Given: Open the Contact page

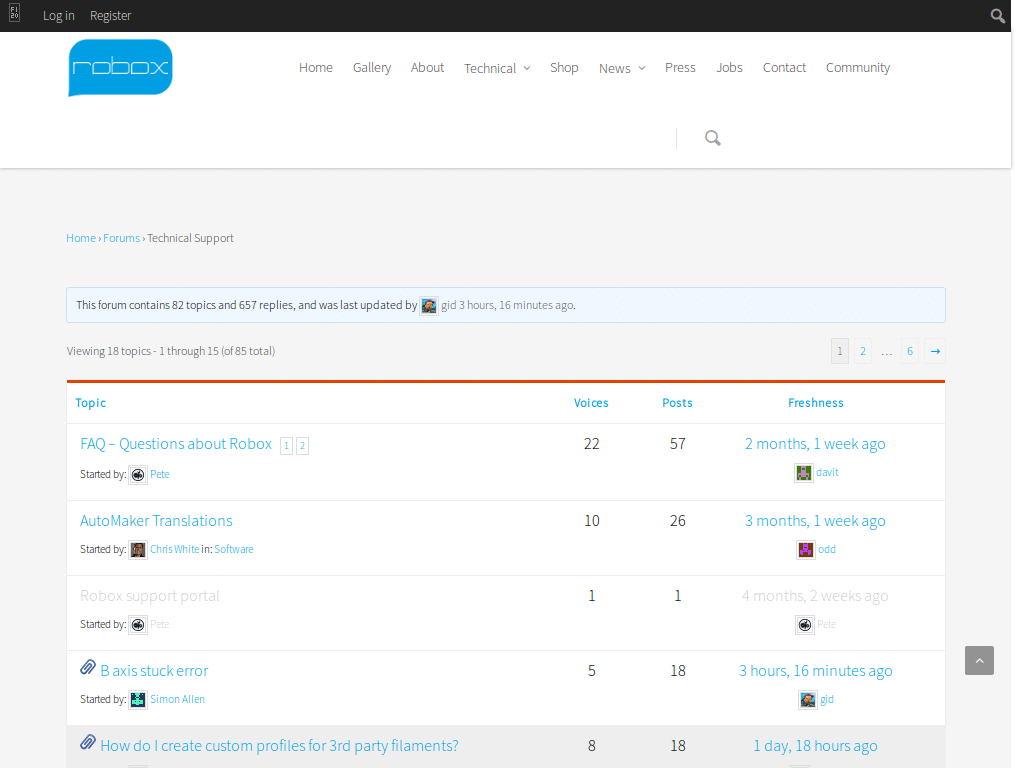Looking at the screenshot, I should tap(784, 68).
